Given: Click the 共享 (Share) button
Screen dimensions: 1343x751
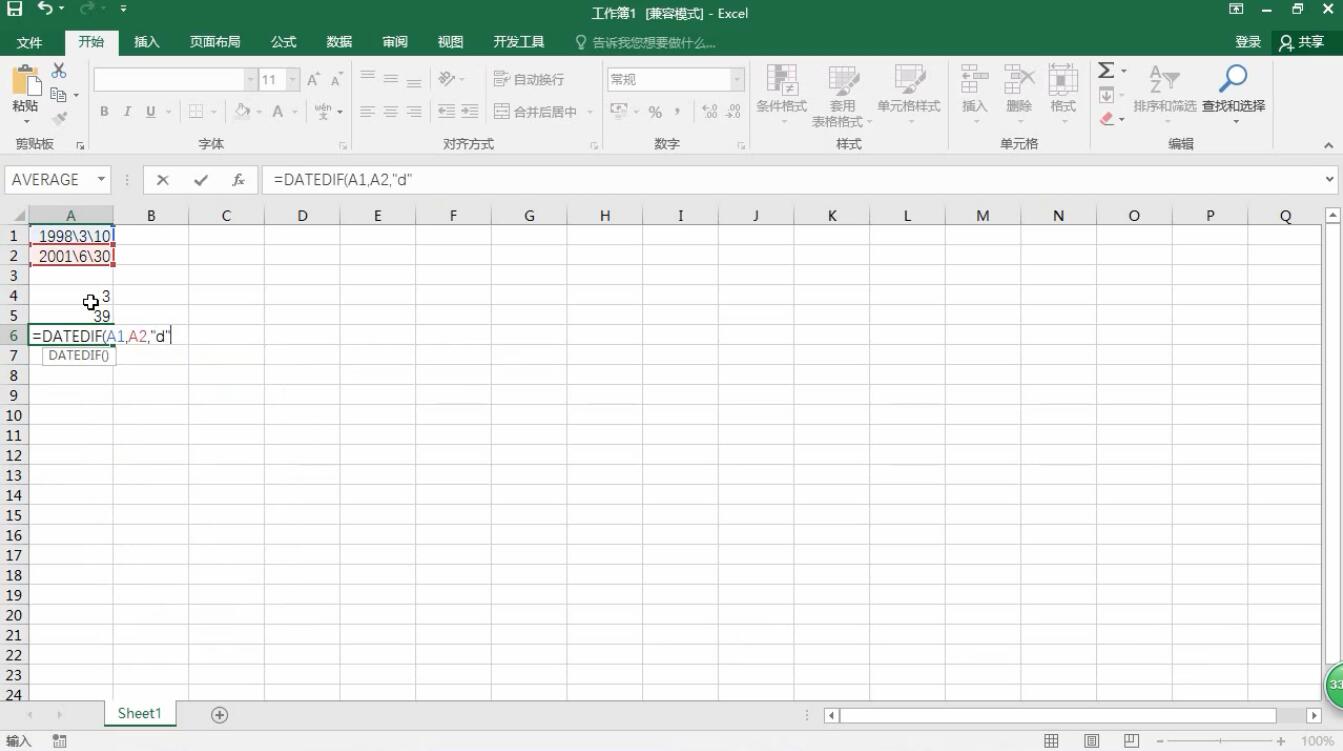Looking at the screenshot, I should click(x=1302, y=42).
